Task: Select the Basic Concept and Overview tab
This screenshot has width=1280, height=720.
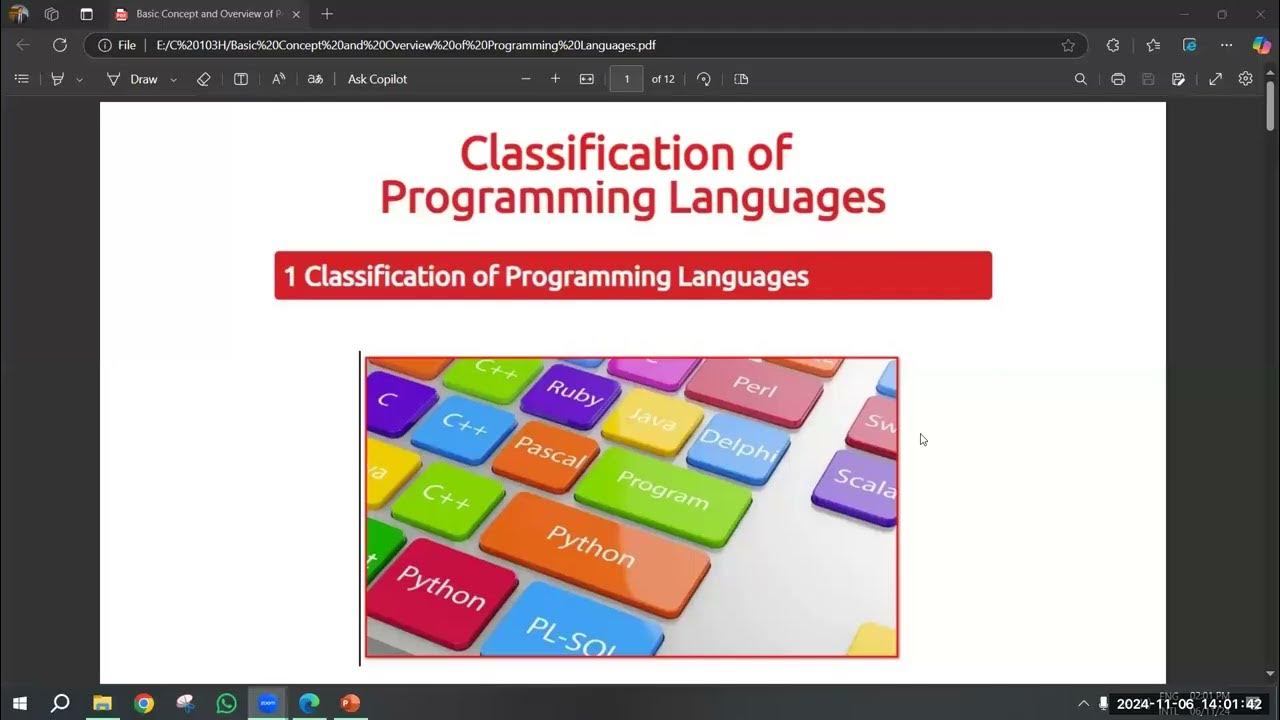Action: [x=208, y=14]
